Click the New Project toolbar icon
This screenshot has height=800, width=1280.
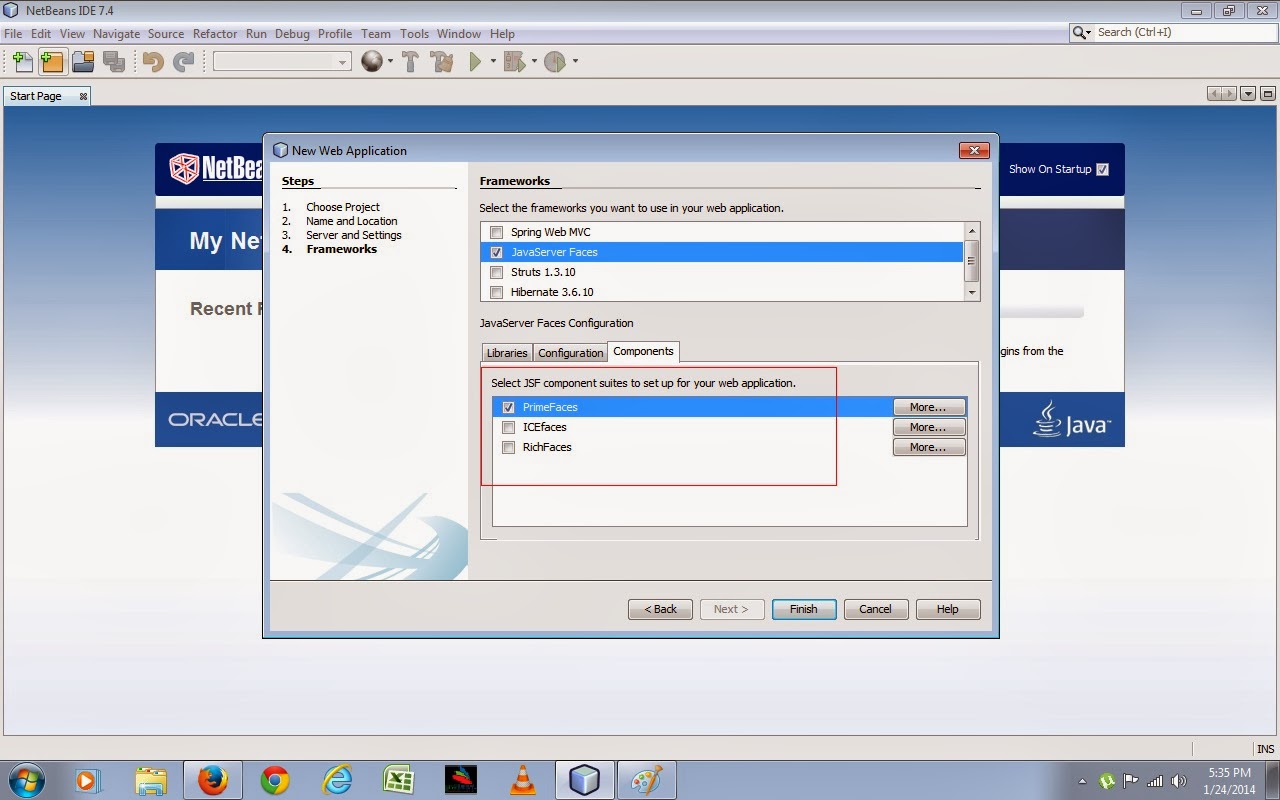[x=52, y=62]
